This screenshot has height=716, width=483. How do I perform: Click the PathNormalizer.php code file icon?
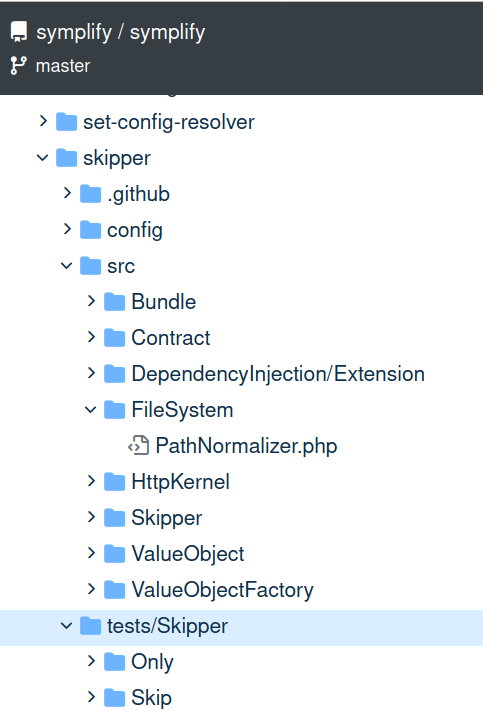(138, 446)
